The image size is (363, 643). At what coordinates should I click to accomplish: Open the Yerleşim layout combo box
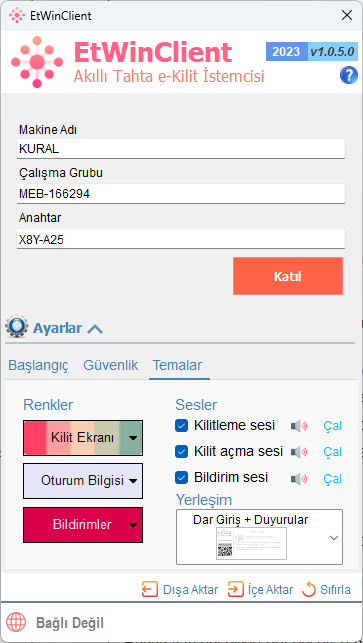259,537
